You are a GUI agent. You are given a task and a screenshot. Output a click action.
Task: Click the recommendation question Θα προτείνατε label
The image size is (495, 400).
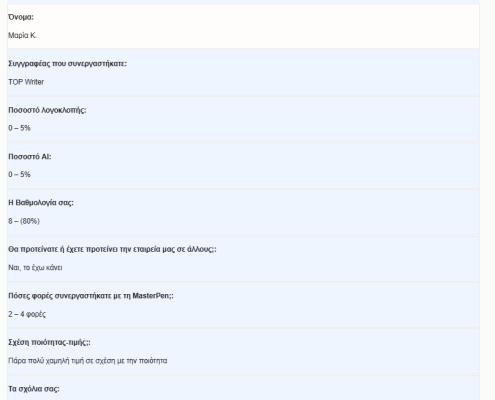click(x=112, y=249)
